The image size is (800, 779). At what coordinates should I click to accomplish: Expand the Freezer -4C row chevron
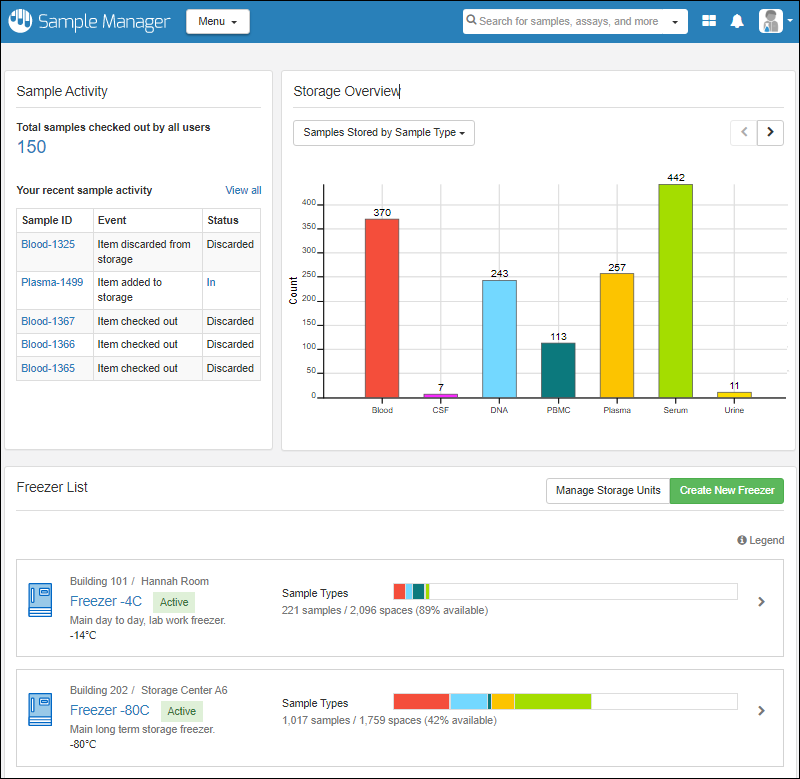pos(761,602)
